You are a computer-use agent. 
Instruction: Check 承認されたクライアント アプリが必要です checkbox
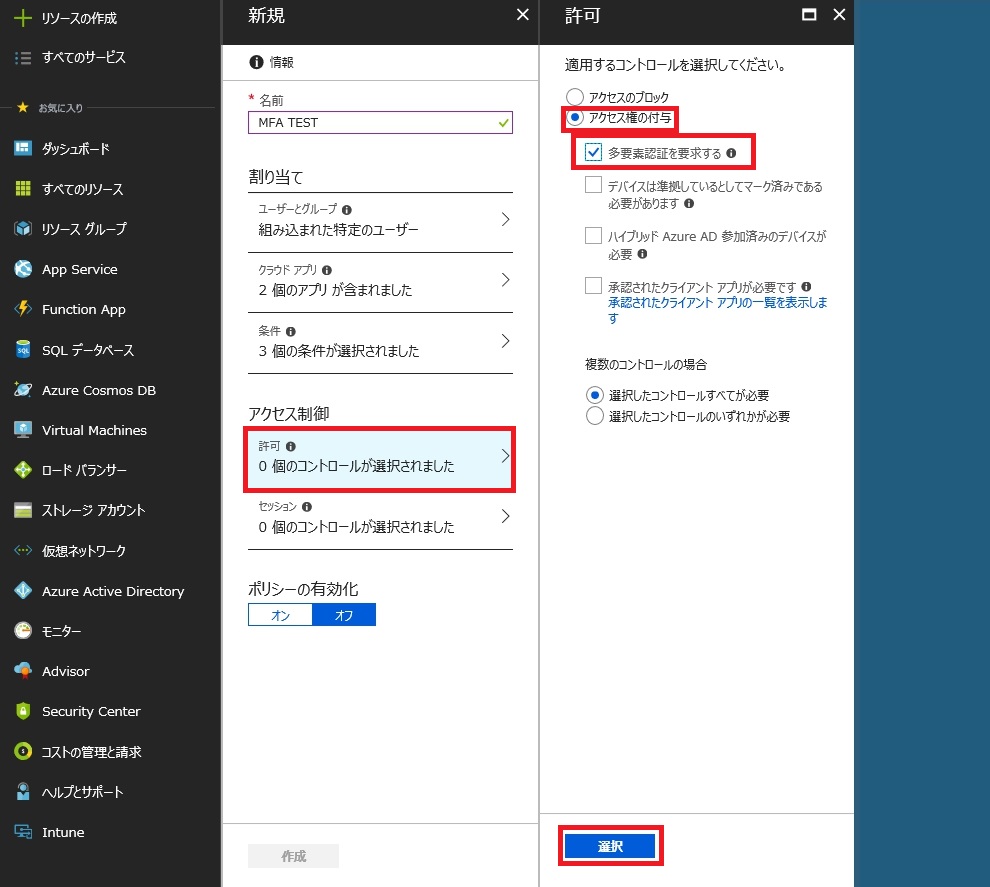(593, 286)
